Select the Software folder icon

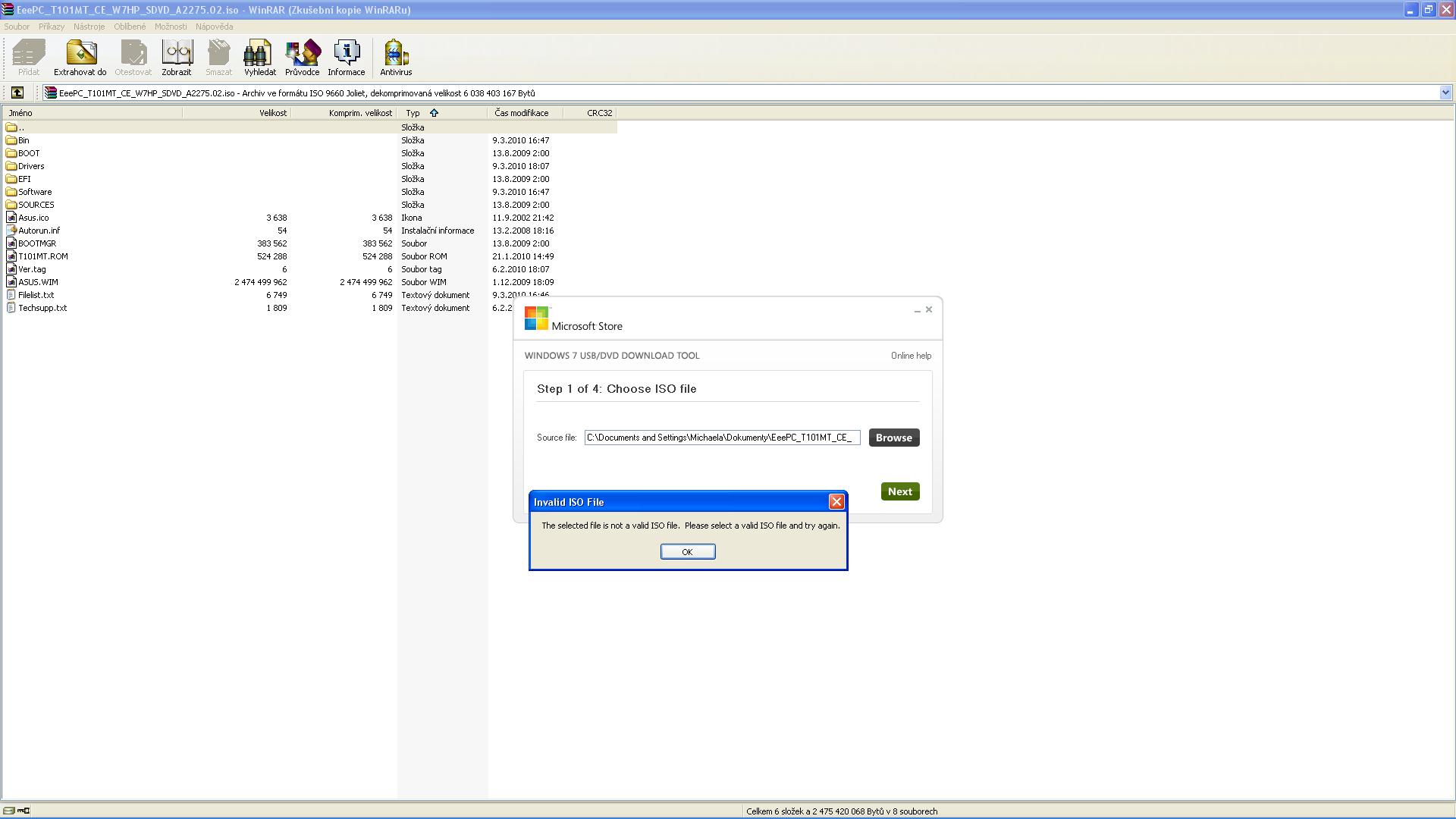pos(11,192)
